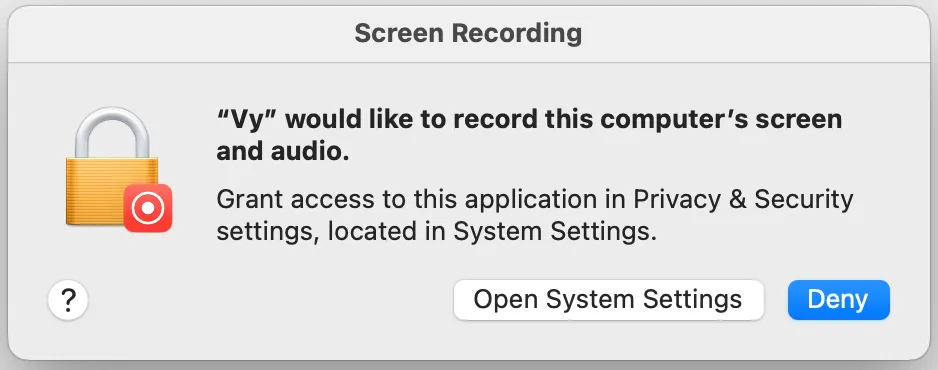The width and height of the screenshot is (938, 370).
Task: Click "System Settings" in the description sentence
Action: [x=551, y=232]
